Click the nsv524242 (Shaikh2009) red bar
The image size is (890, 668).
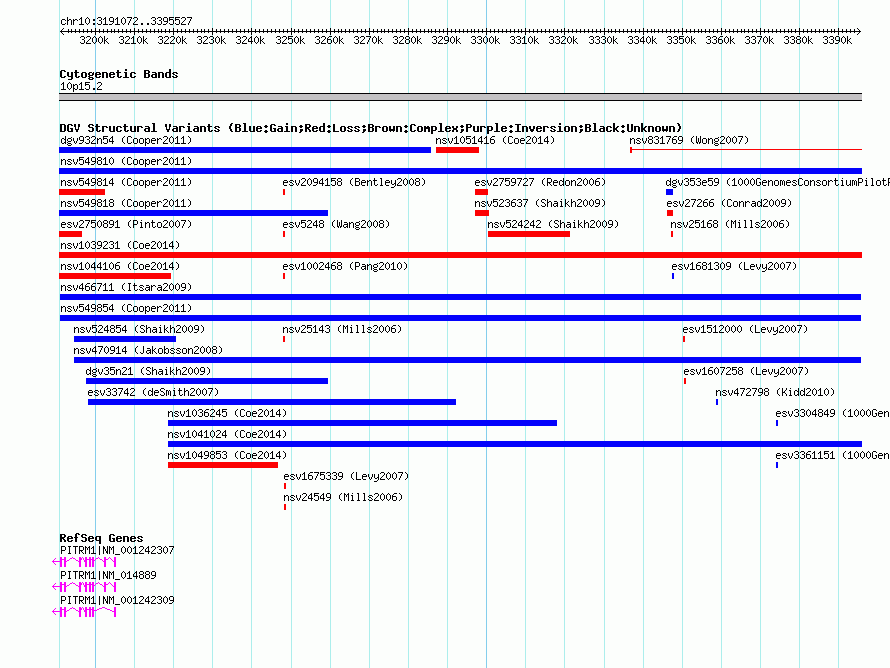[528, 234]
